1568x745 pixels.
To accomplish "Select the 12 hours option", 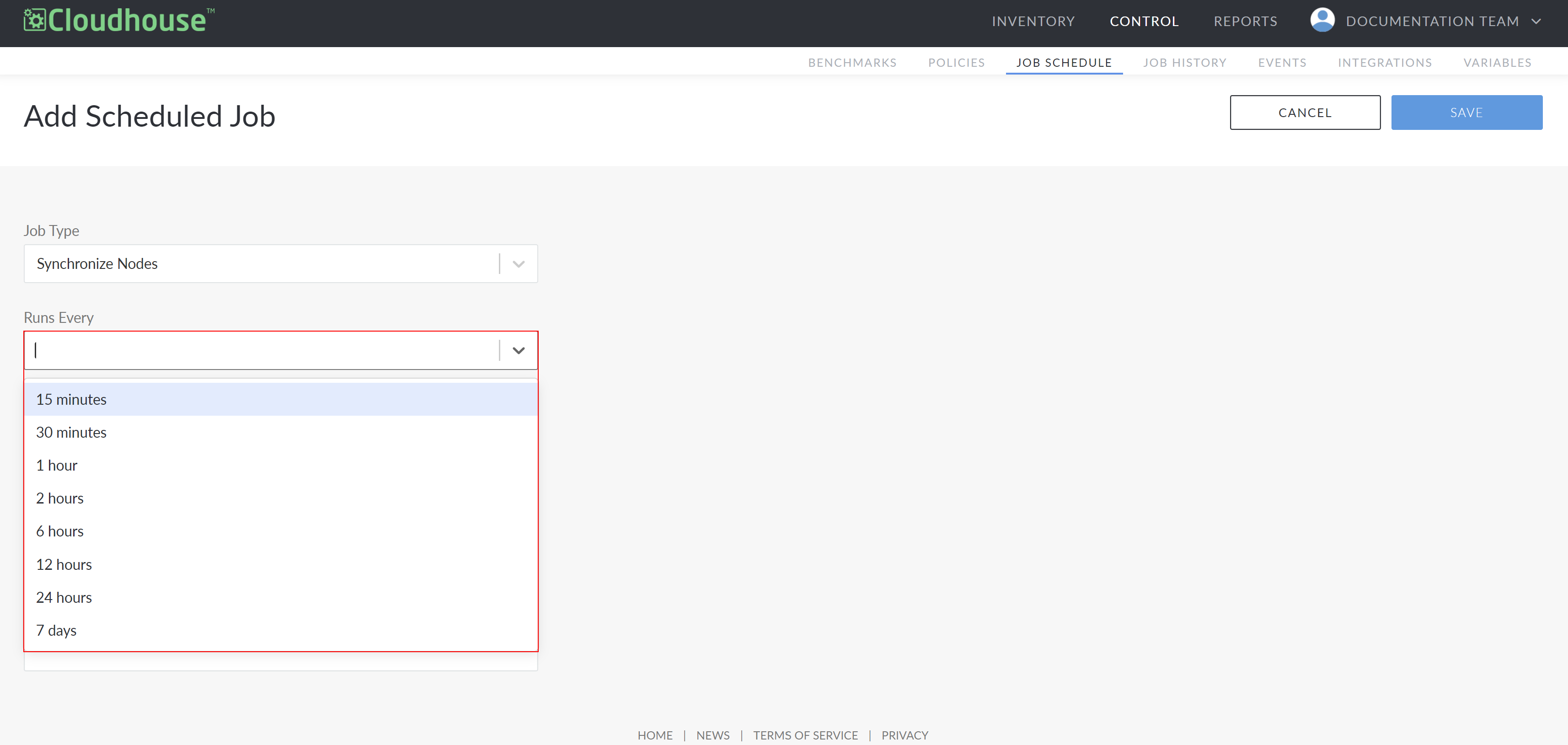I will pos(281,565).
